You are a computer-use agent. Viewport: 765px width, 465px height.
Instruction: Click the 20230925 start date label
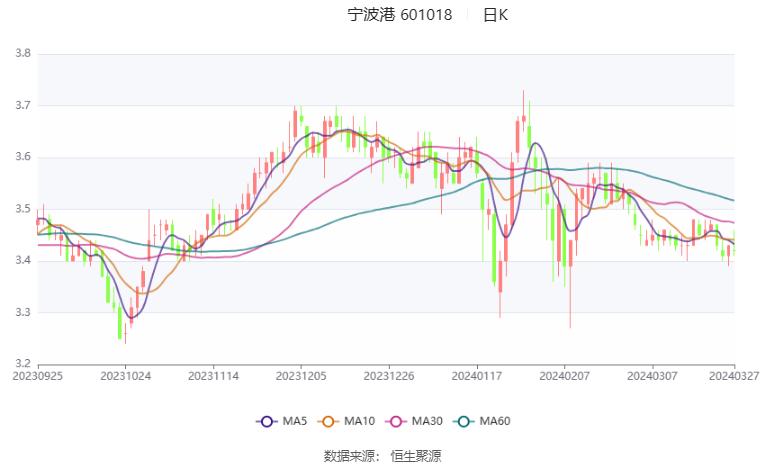pos(38,376)
